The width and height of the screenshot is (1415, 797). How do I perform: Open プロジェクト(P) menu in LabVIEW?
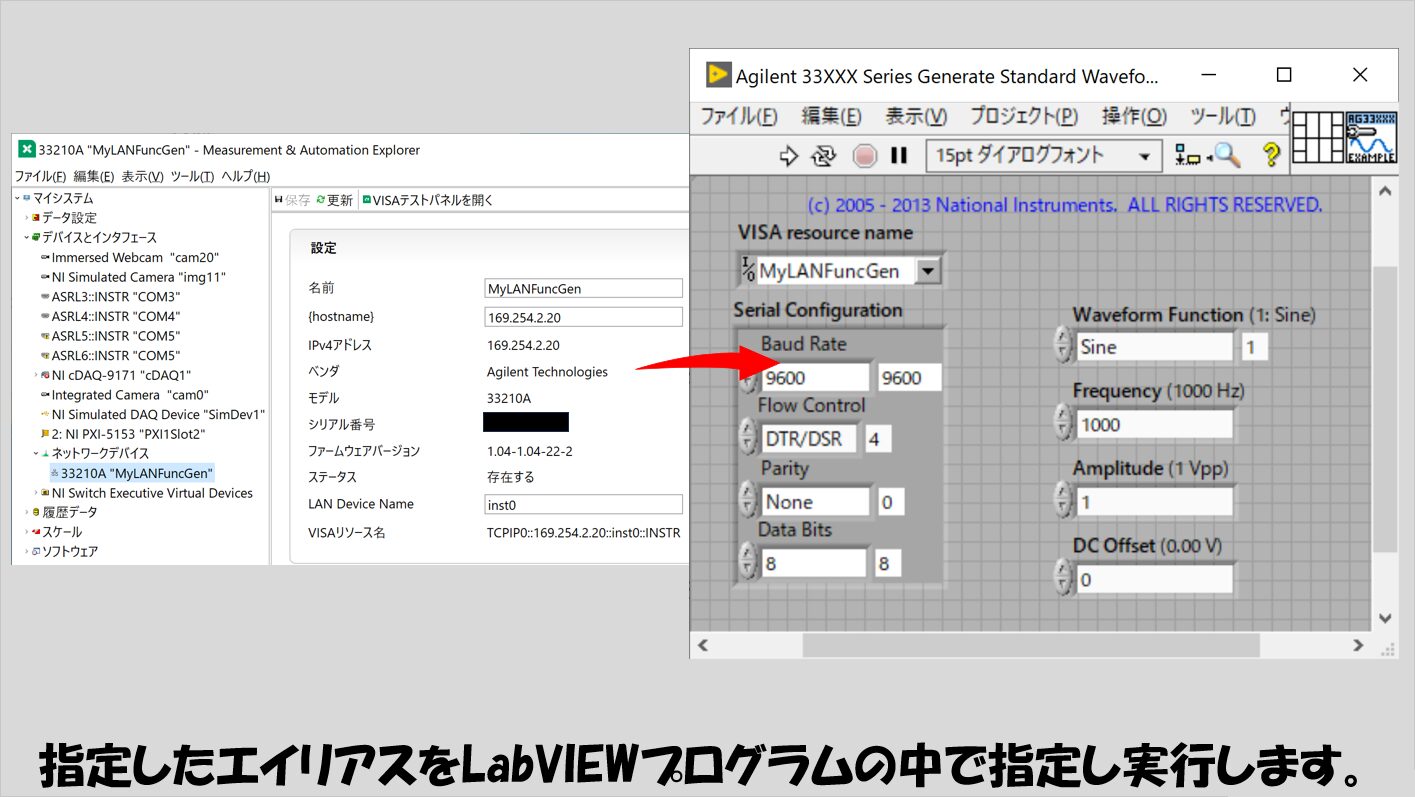(1024, 116)
